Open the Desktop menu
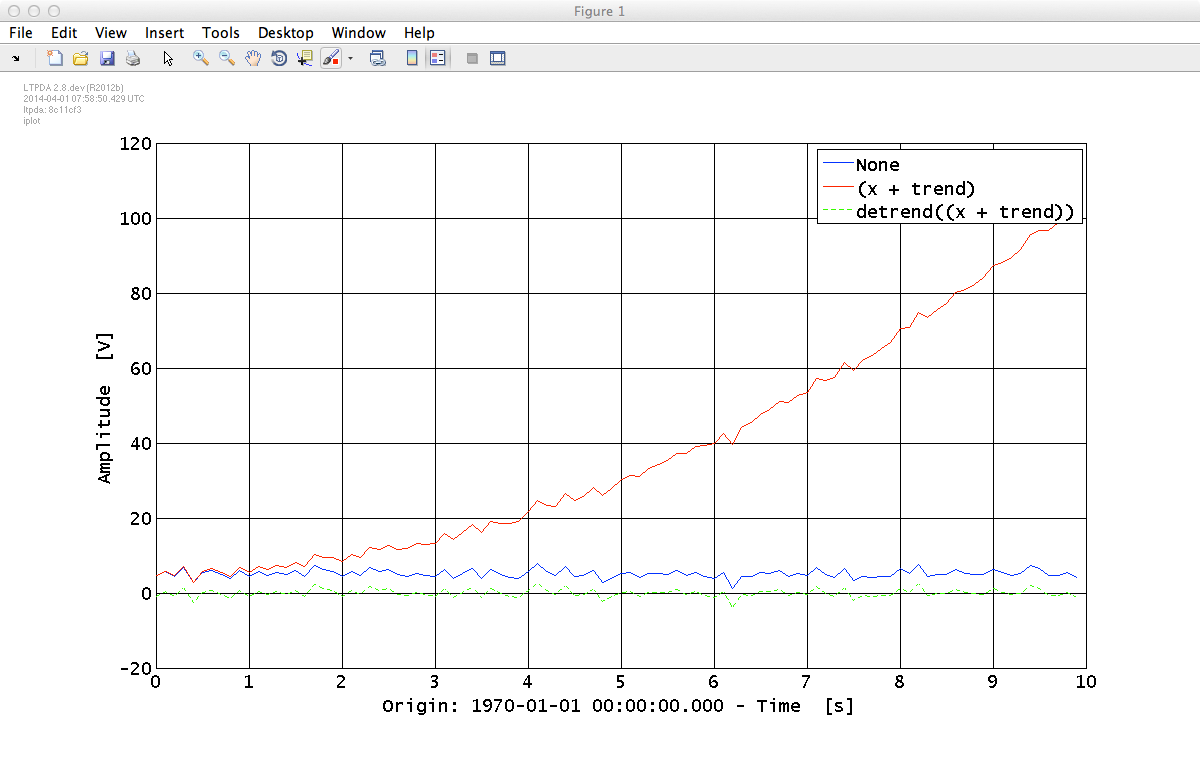Image resolution: width=1200 pixels, height=773 pixels. pos(285,33)
